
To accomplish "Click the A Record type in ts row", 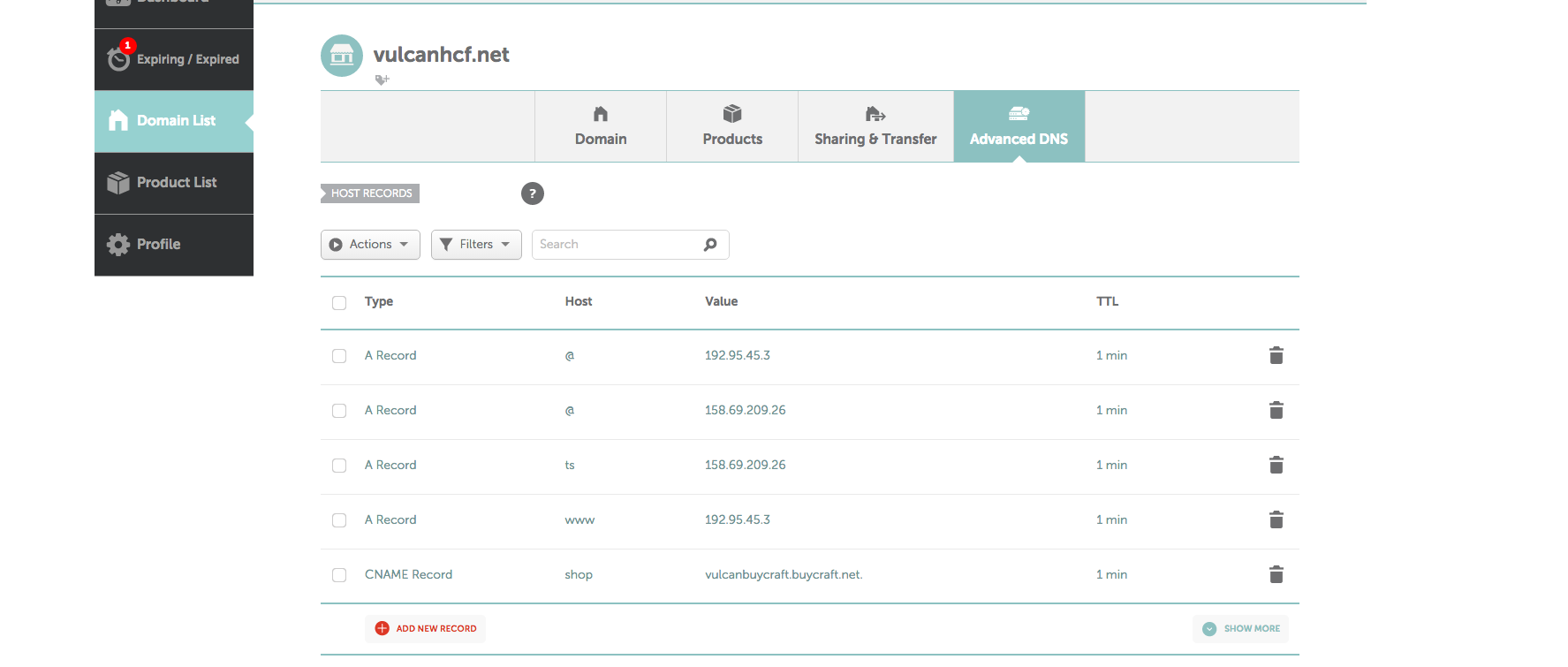I will click(x=390, y=465).
